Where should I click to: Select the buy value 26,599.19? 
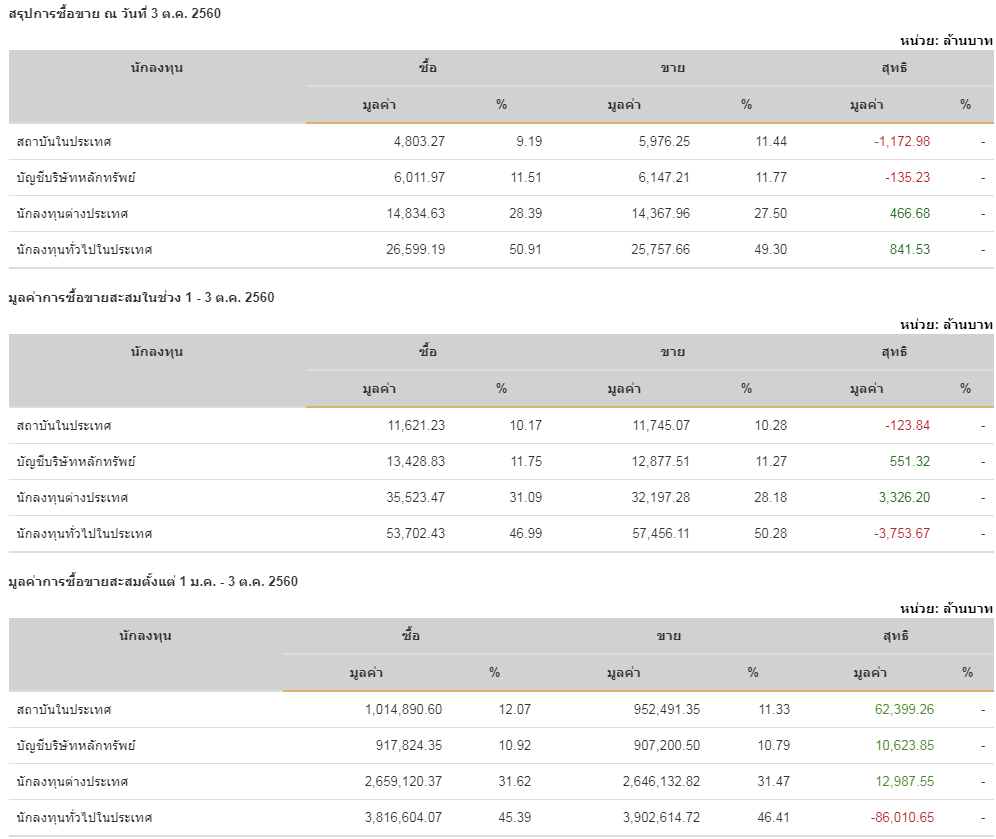coord(408,249)
